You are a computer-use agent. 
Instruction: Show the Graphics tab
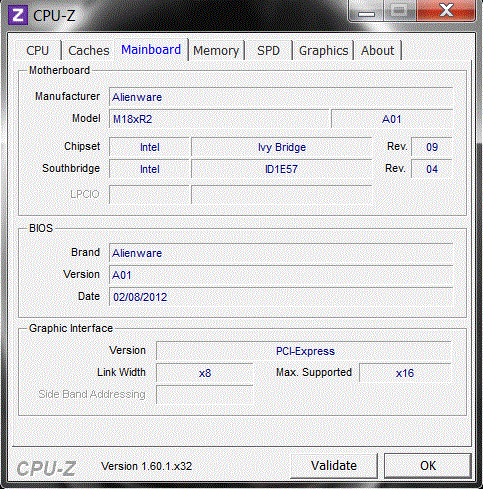click(x=323, y=51)
